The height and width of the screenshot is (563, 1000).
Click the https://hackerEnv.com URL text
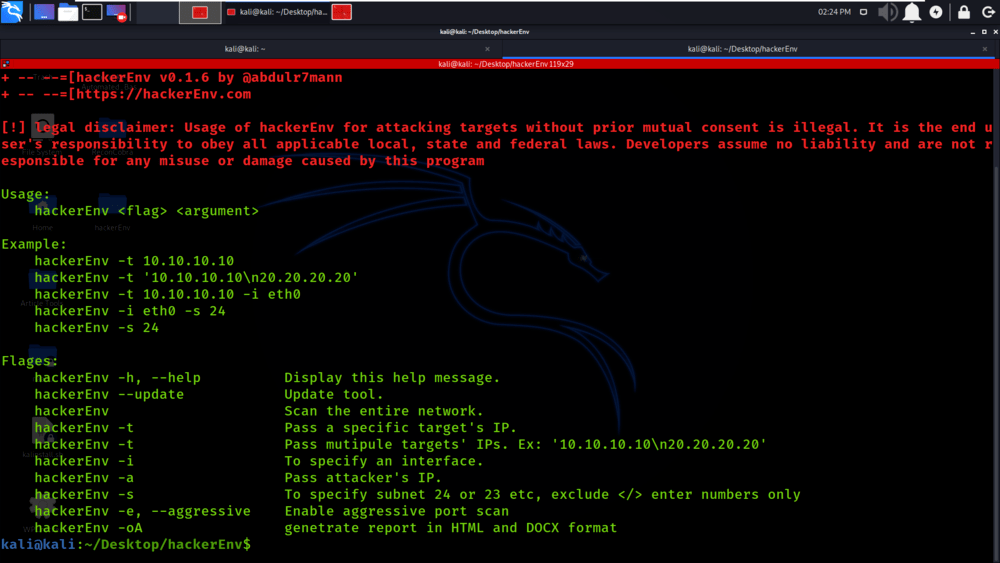pos(164,94)
